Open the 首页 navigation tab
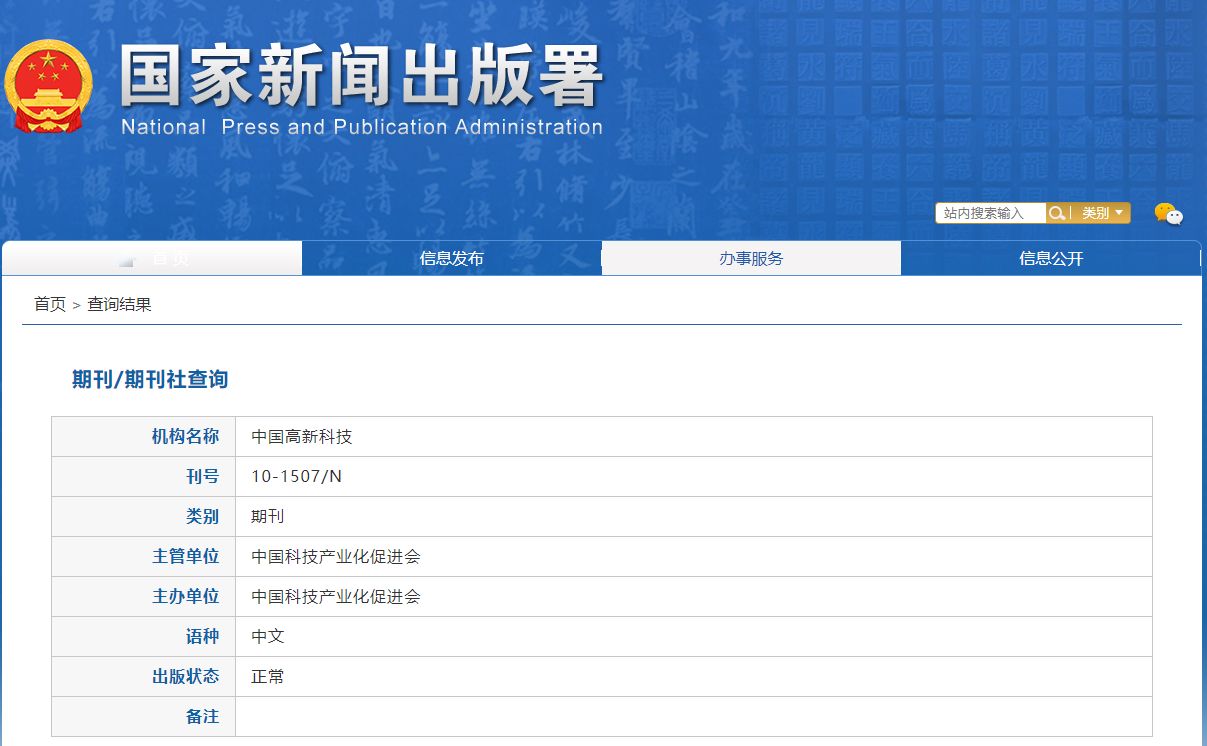Image resolution: width=1207 pixels, height=746 pixels. pos(169,259)
